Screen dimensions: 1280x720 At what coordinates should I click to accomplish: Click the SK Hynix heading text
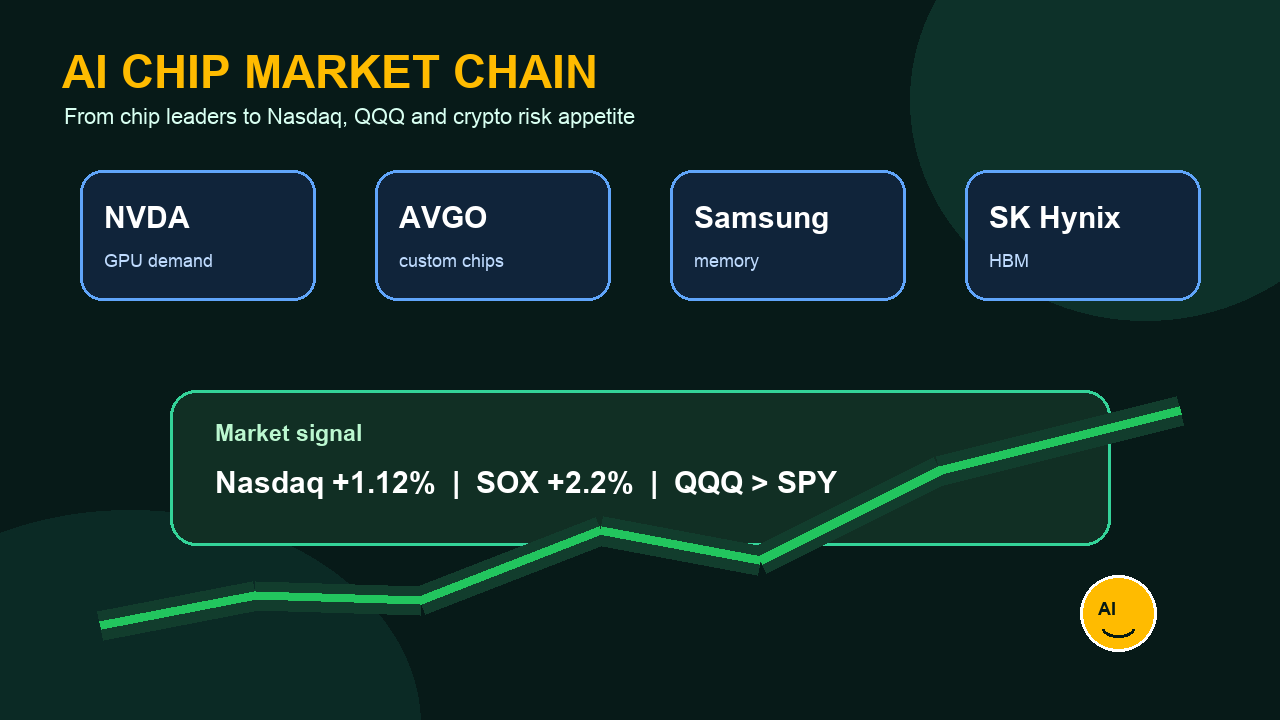(1054, 218)
